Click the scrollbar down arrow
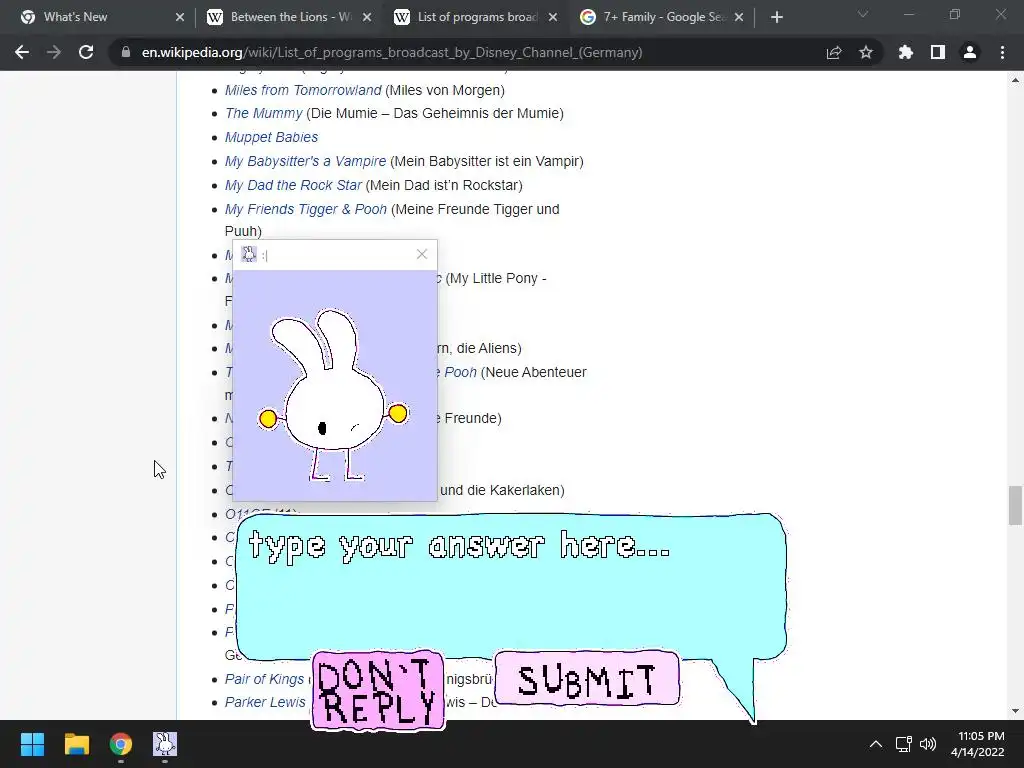This screenshot has width=1024, height=768. click(1015, 711)
